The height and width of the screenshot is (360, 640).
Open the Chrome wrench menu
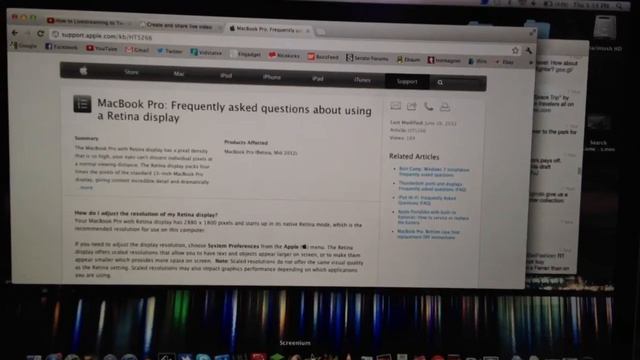528,51
